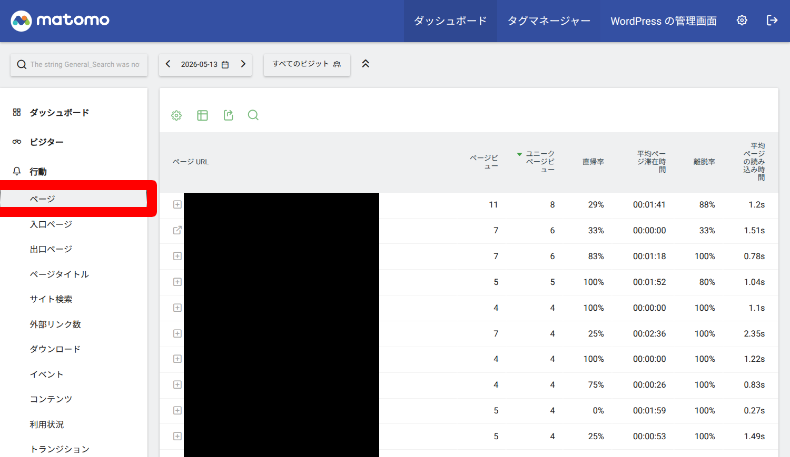
Task: Expand the row with 00:01:52 time
Action: point(177,282)
